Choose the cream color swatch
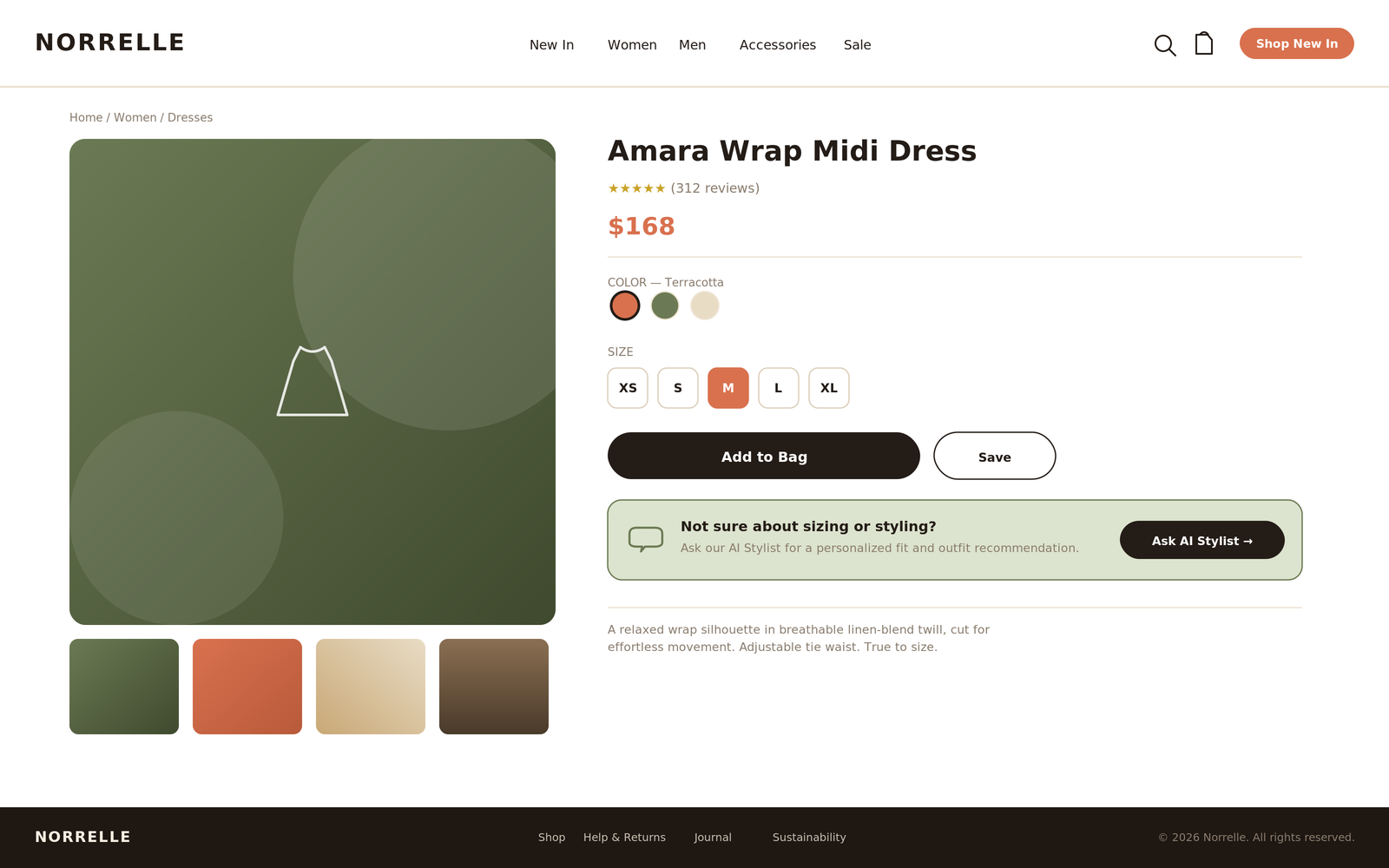This screenshot has width=1389, height=868. pyautogui.click(x=705, y=306)
